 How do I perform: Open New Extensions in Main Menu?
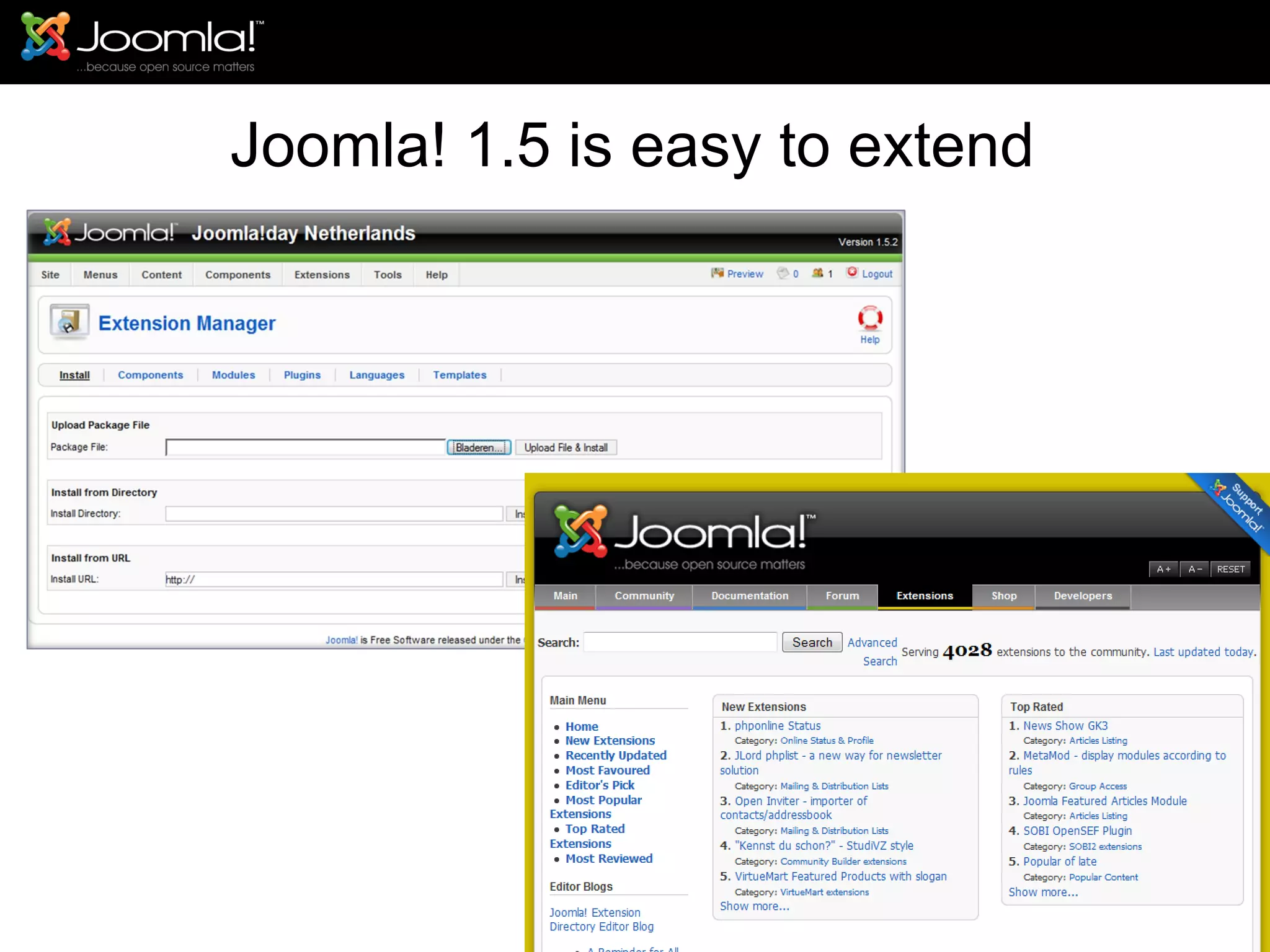[x=610, y=741]
